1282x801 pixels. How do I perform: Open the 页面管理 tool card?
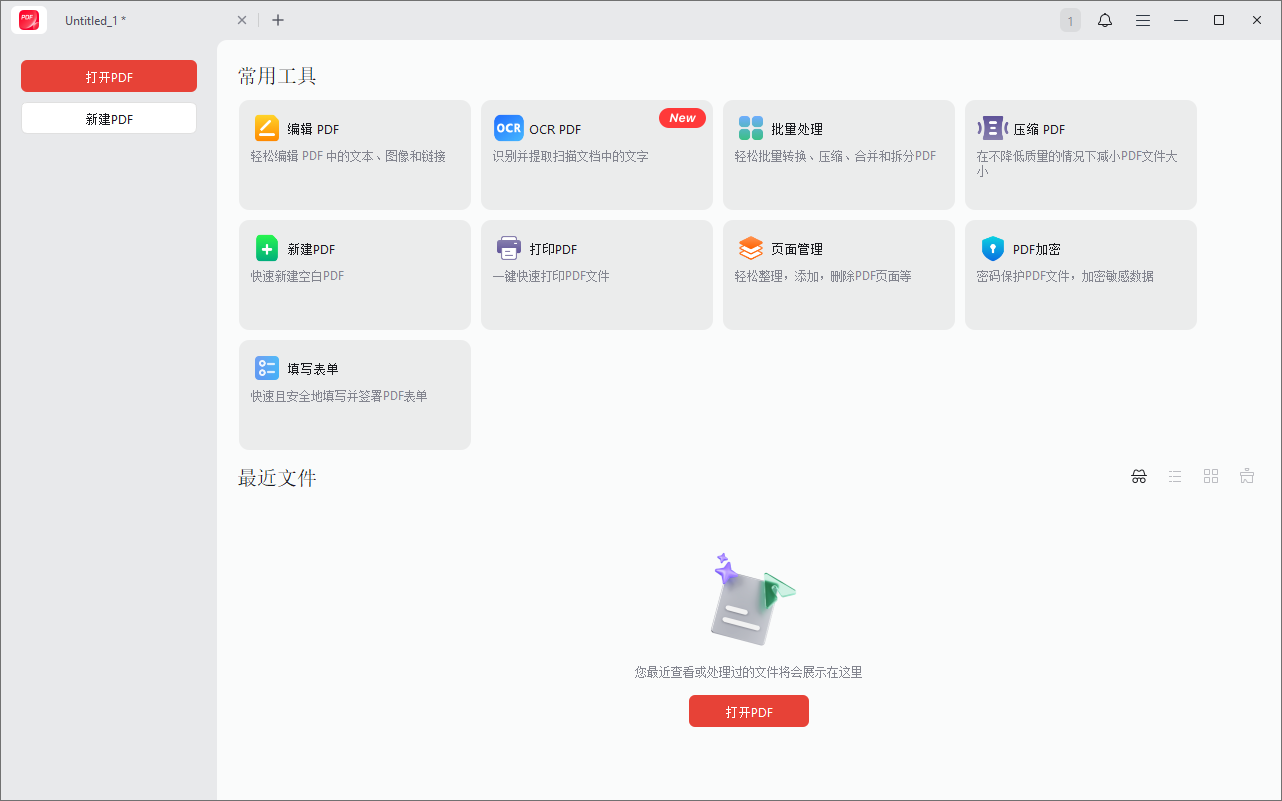coord(839,275)
